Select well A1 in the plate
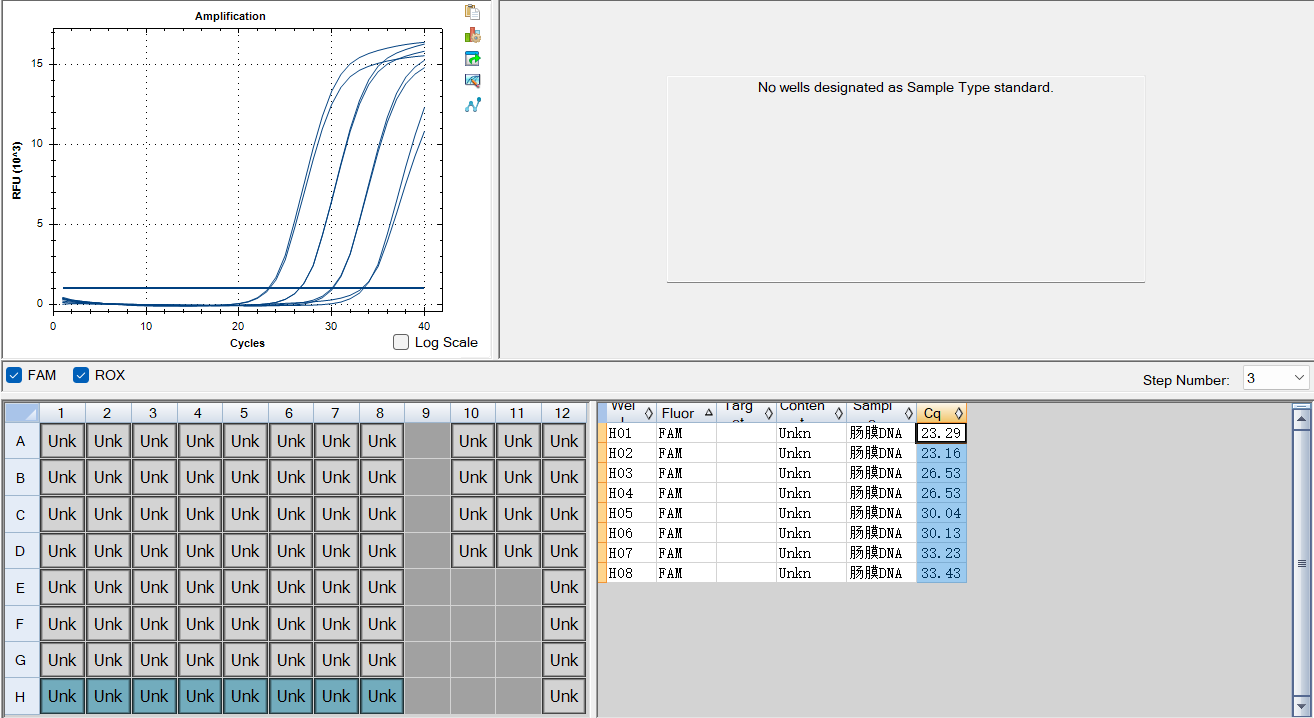 (62, 441)
